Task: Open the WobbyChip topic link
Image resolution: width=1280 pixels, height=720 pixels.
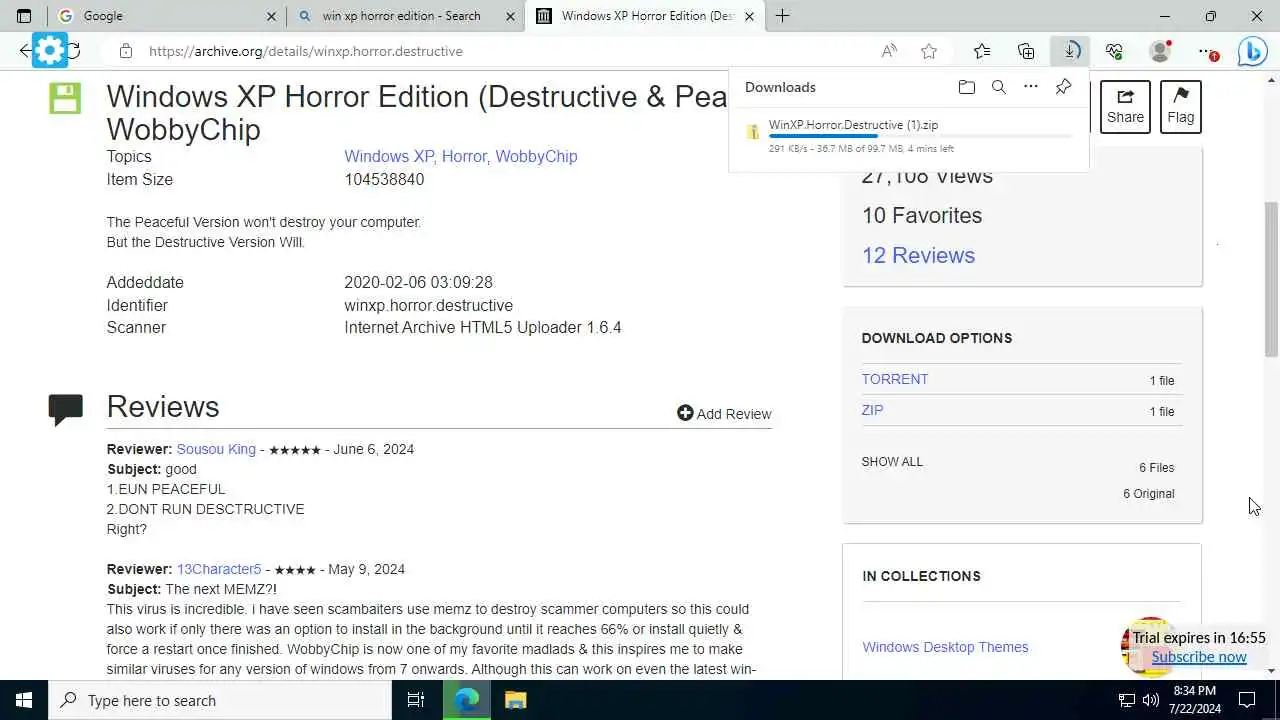Action: tap(536, 156)
